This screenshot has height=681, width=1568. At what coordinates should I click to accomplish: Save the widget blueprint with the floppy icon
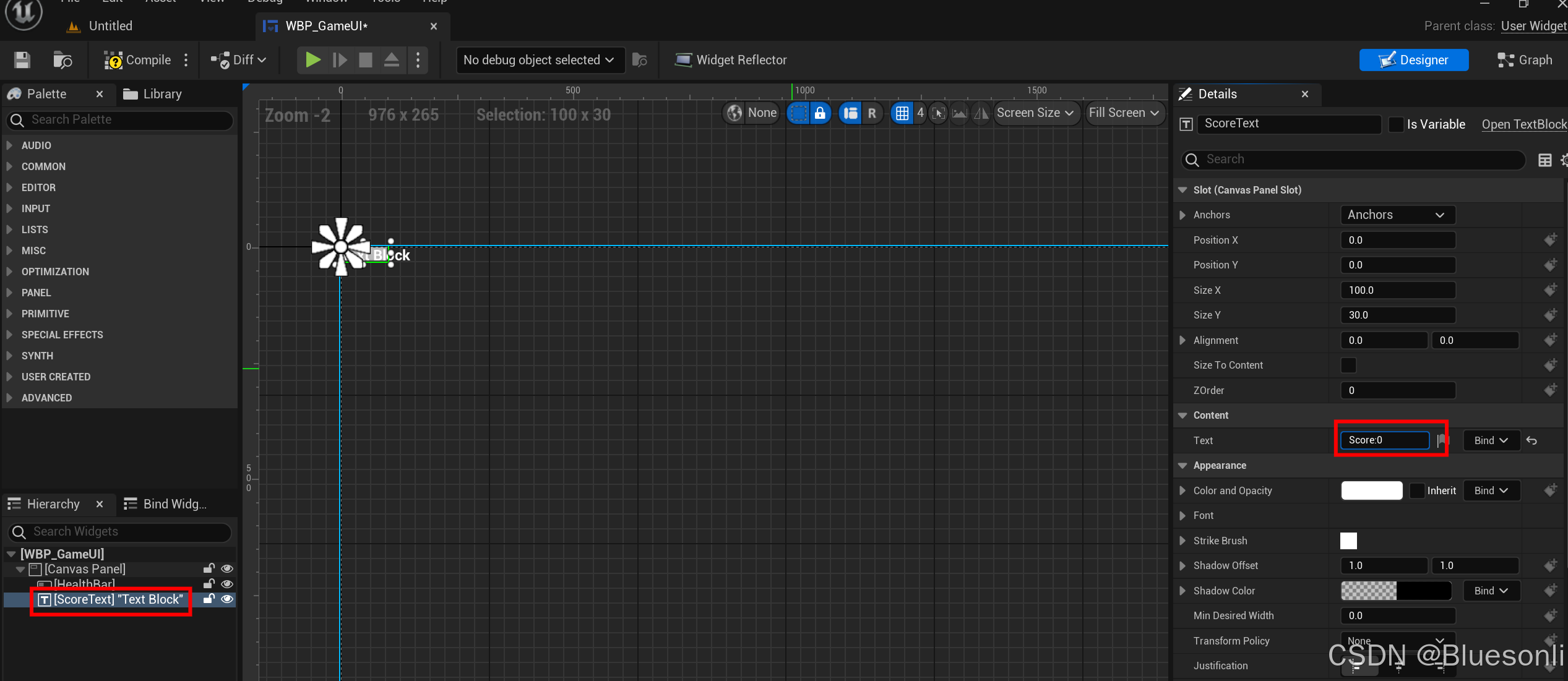pyautogui.click(x=22, y=60)
